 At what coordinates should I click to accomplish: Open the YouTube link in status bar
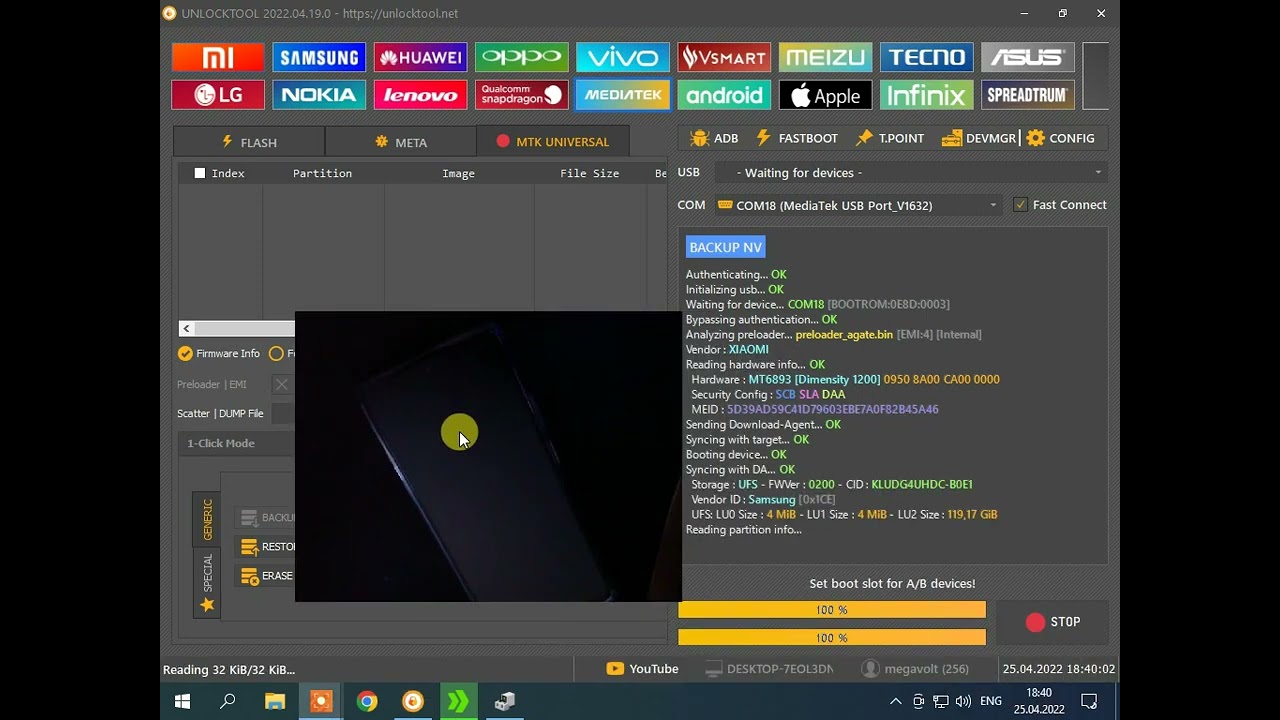642,669
